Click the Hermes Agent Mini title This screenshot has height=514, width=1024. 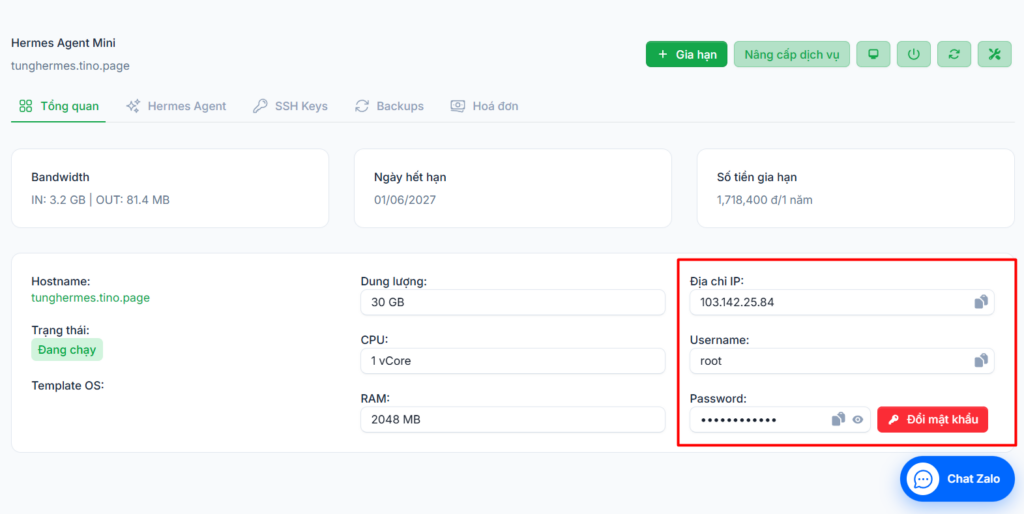tap(63, 43)
